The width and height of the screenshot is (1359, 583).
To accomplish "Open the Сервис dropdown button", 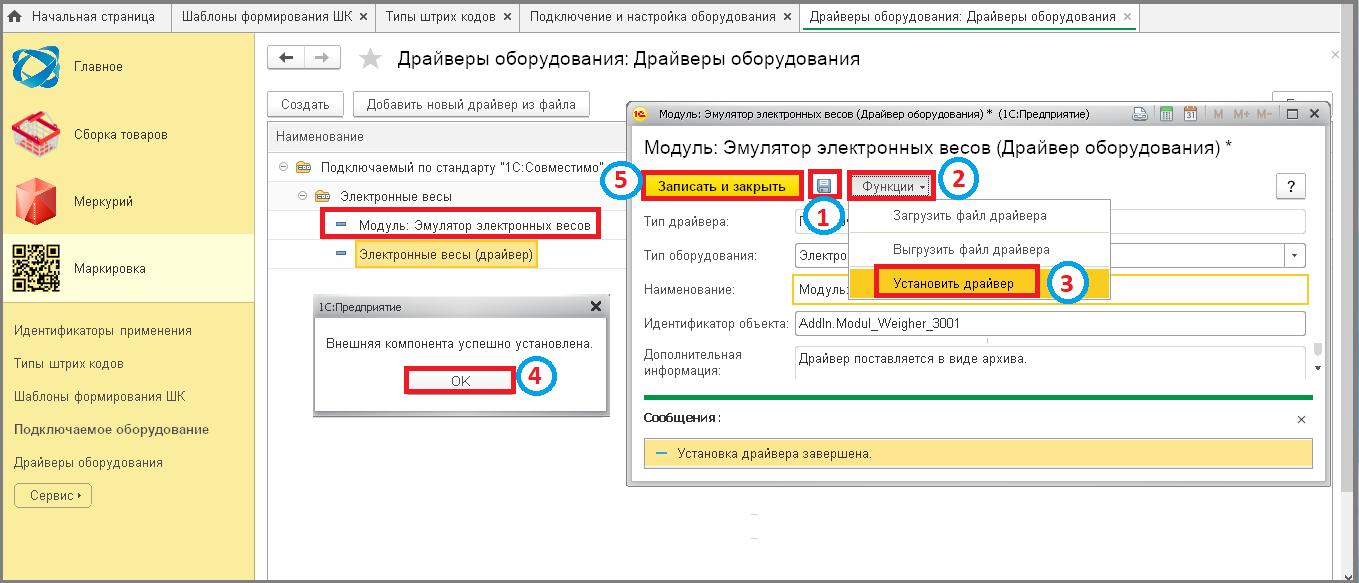I will click(x=53, y=495).
